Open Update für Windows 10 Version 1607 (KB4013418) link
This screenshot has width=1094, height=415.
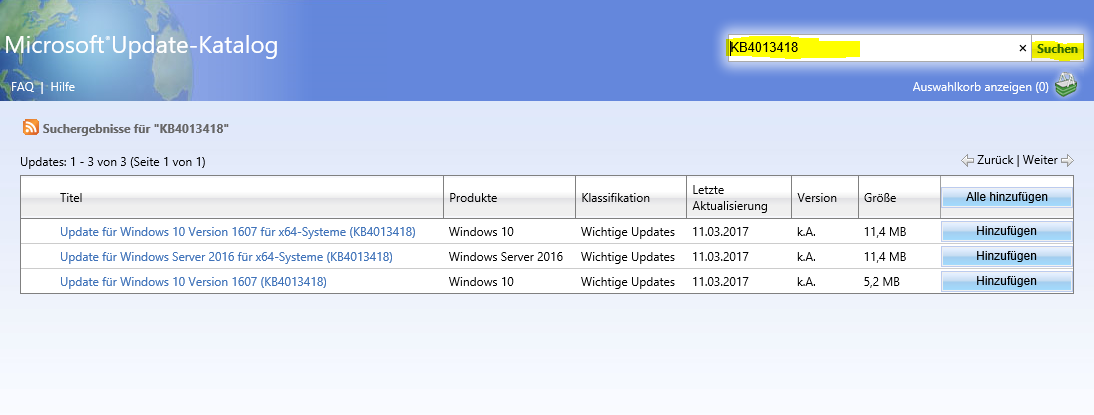pos(193,282)
